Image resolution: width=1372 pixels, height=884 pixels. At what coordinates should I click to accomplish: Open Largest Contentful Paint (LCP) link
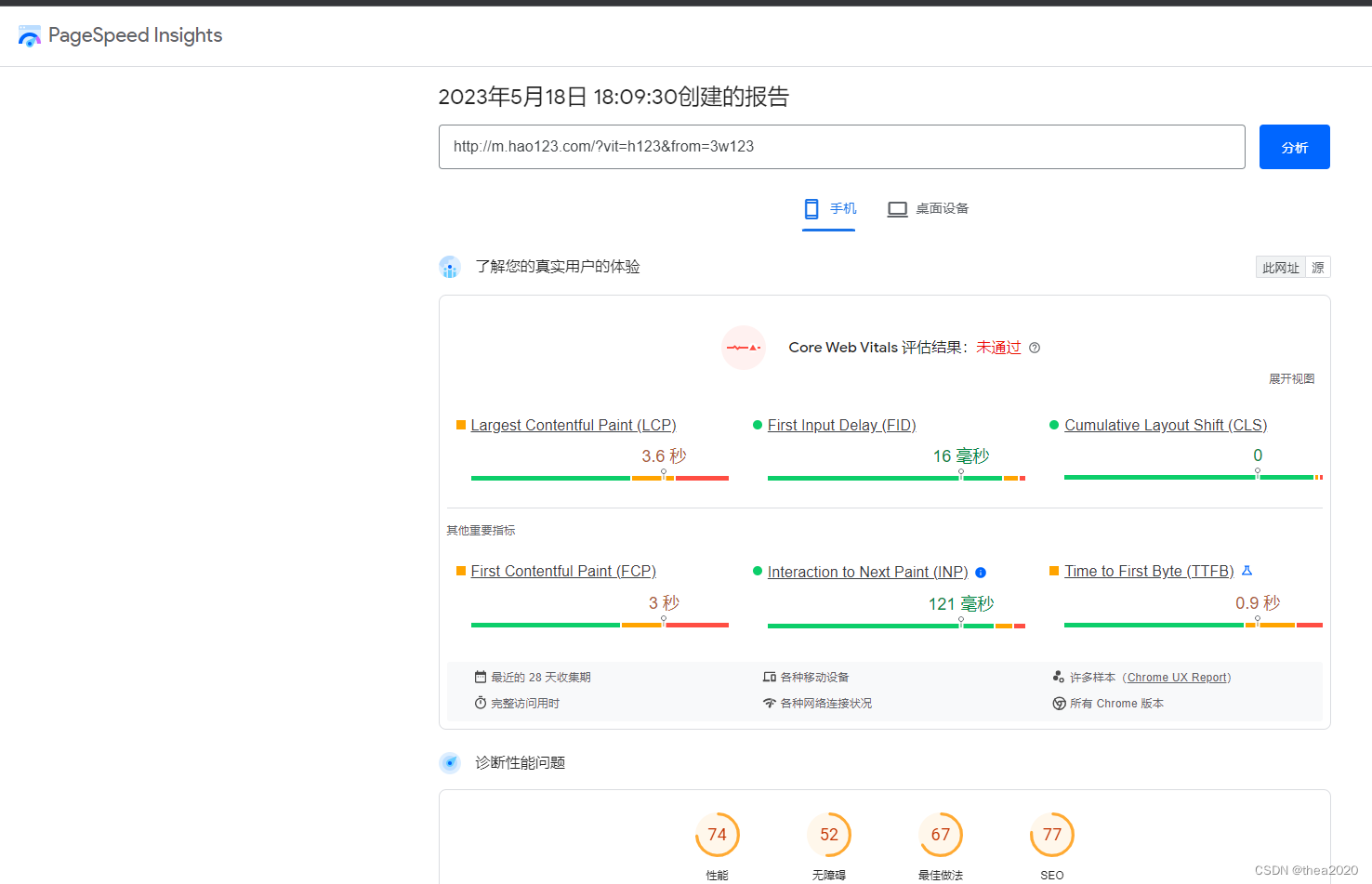(574, 425)
